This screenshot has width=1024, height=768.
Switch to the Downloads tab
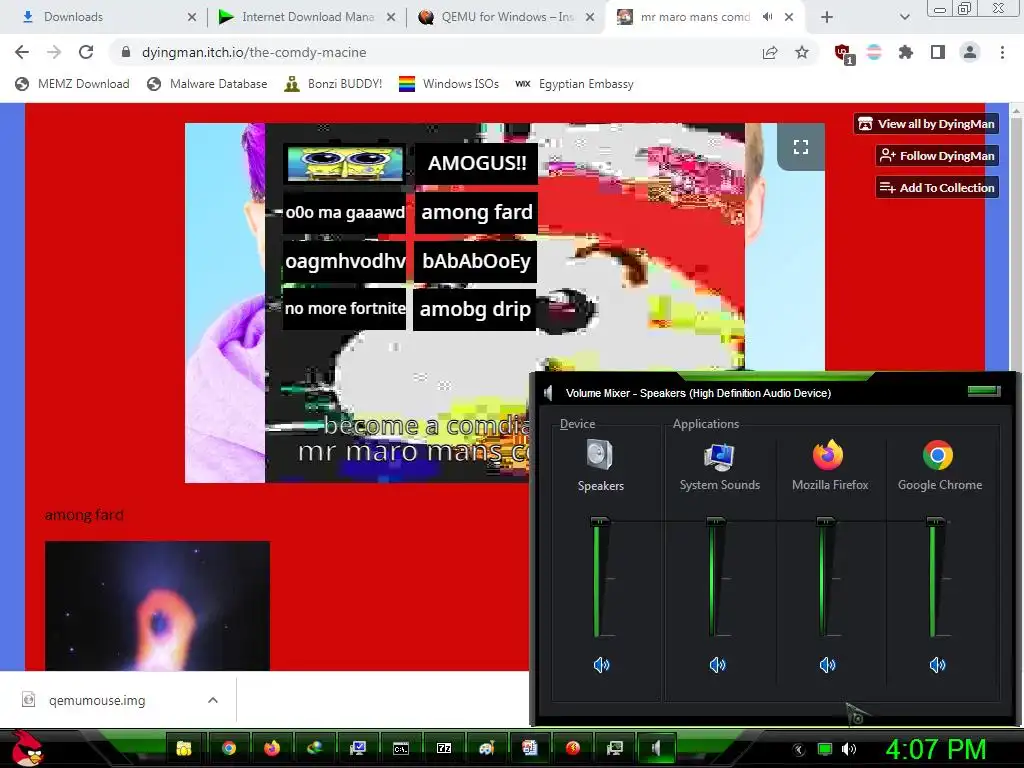tap(104, 17)
